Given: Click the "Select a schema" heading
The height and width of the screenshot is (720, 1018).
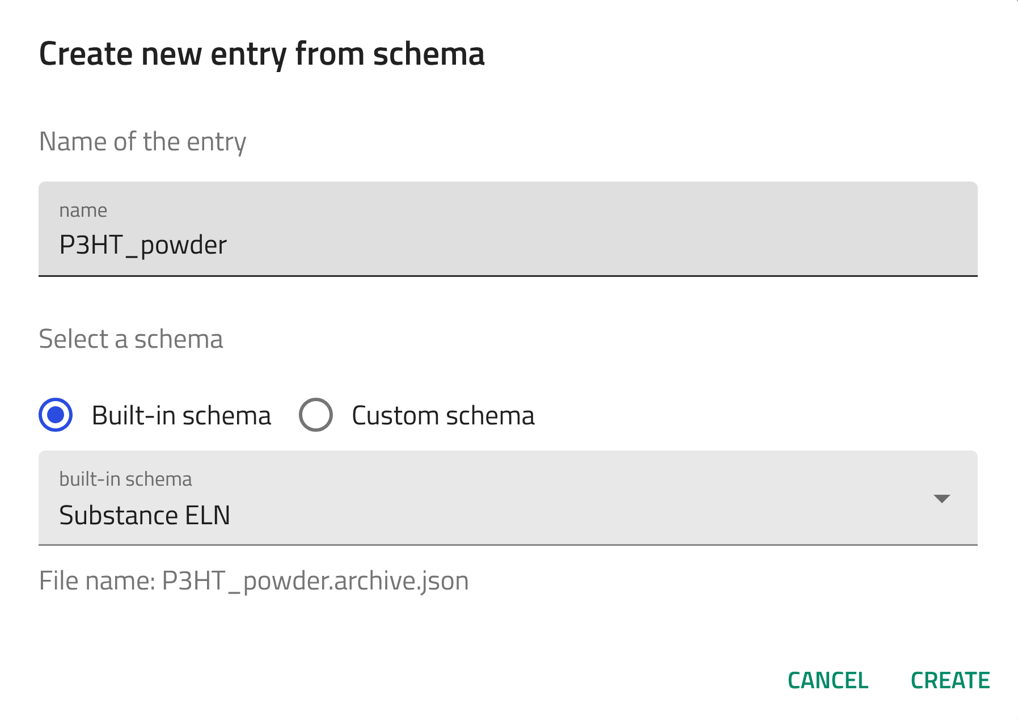Looking at the screenshot, I should [131, 339].
